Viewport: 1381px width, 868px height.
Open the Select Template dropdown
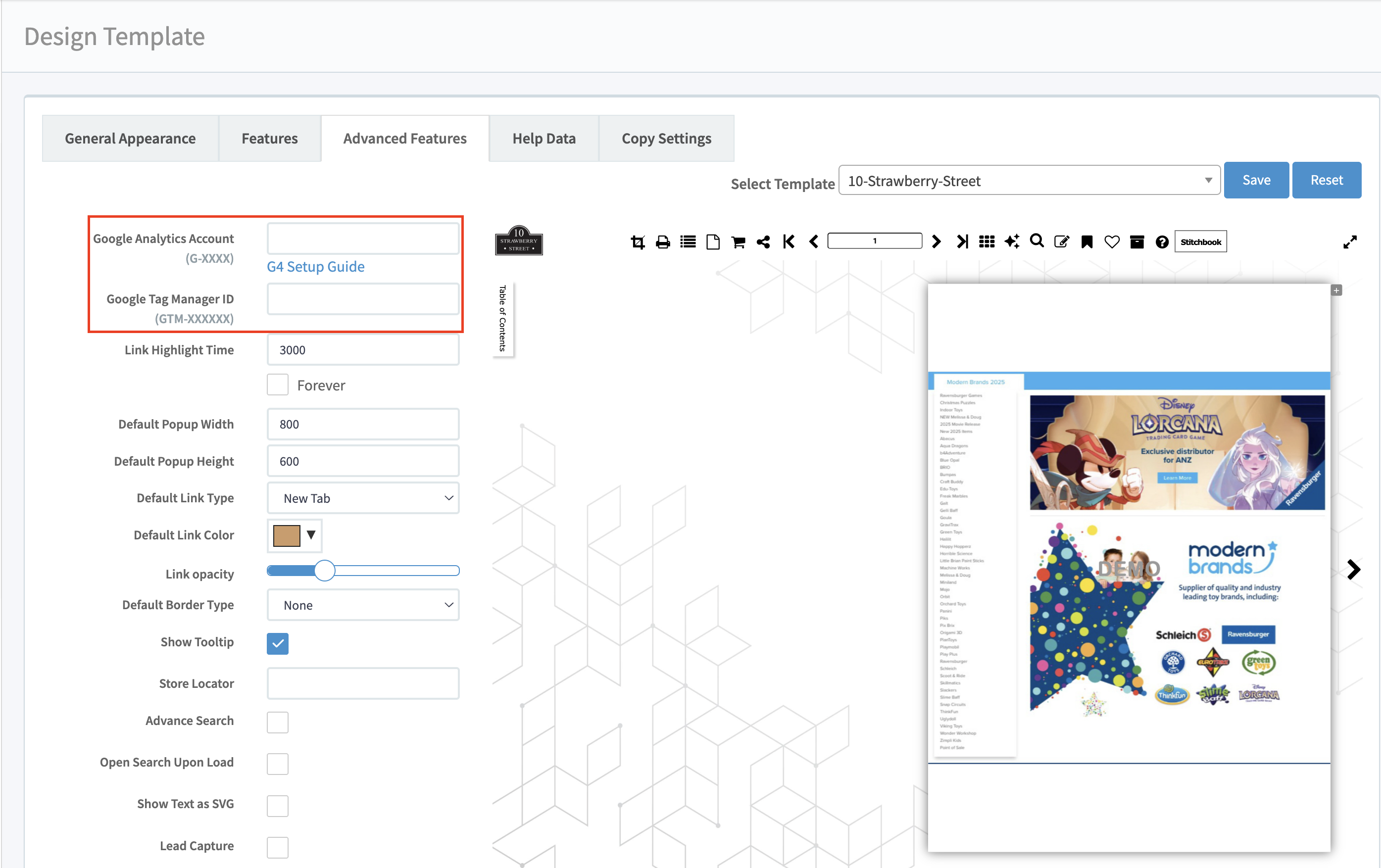(x=1029, y=181)
